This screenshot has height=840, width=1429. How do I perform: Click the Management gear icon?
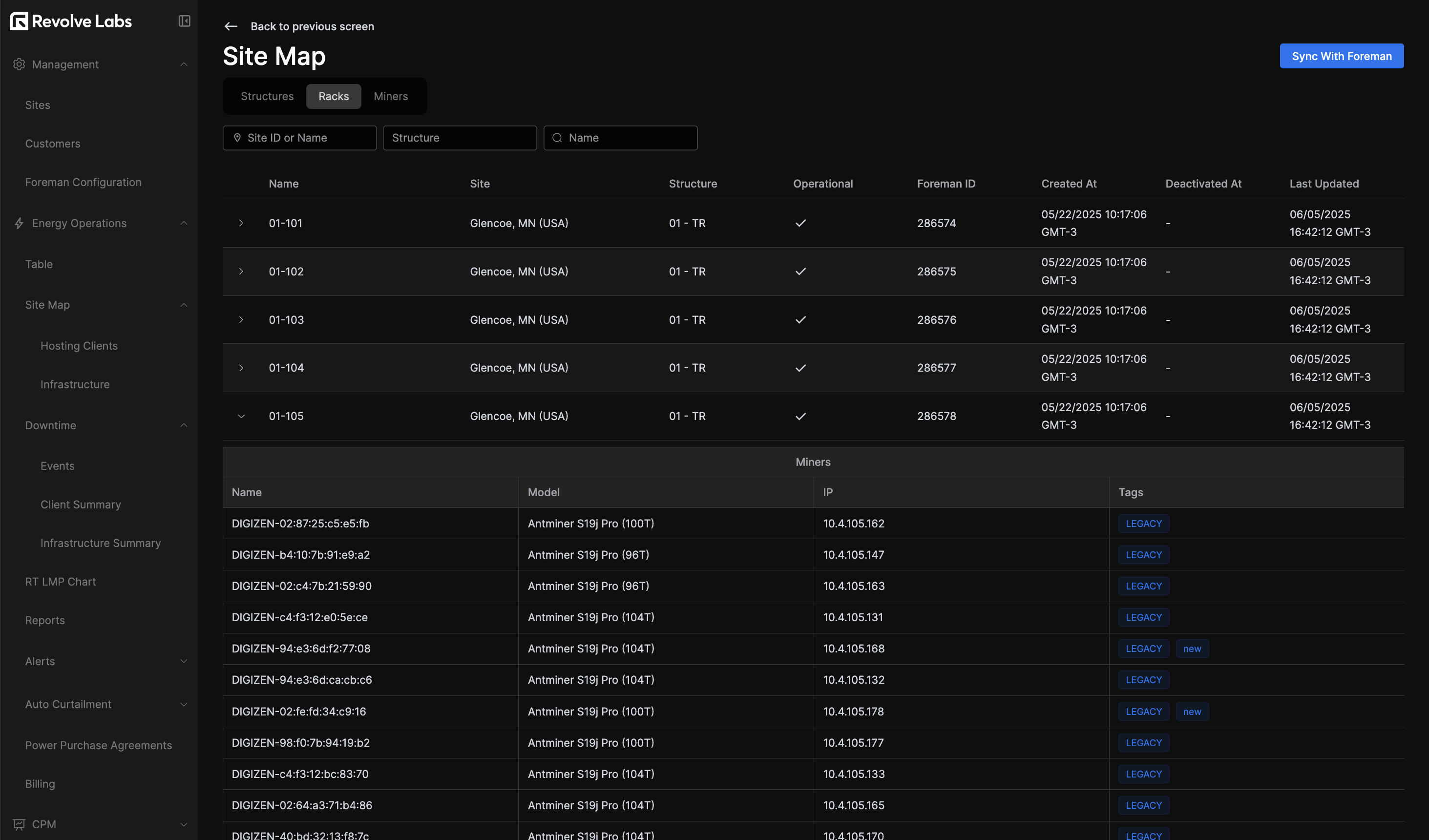click(x=19, y=64)
